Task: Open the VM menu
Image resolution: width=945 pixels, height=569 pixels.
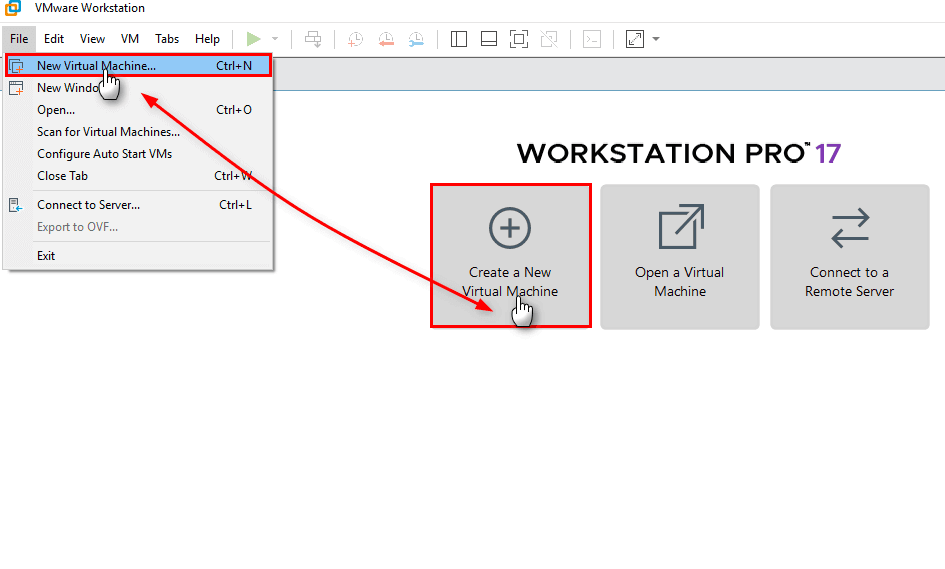Action: [x=130, y=39]
